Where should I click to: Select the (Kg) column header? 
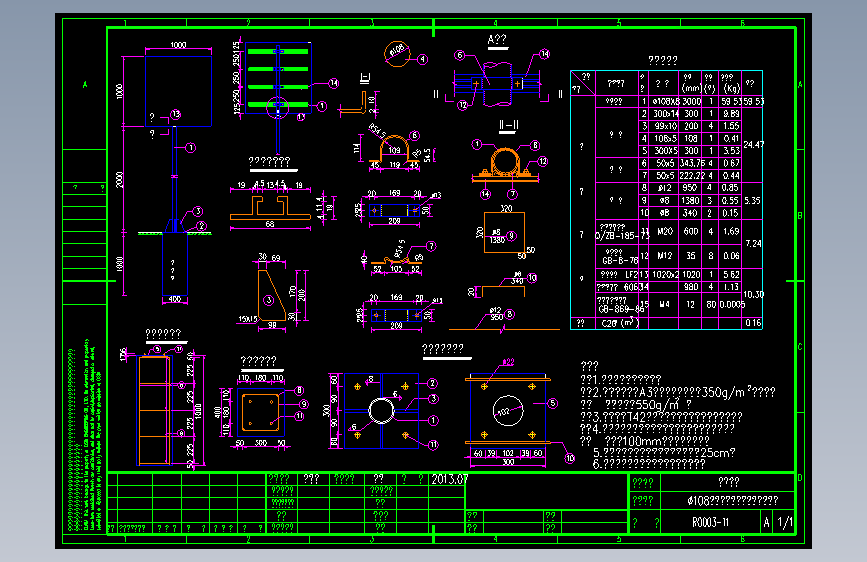[731, 89]
